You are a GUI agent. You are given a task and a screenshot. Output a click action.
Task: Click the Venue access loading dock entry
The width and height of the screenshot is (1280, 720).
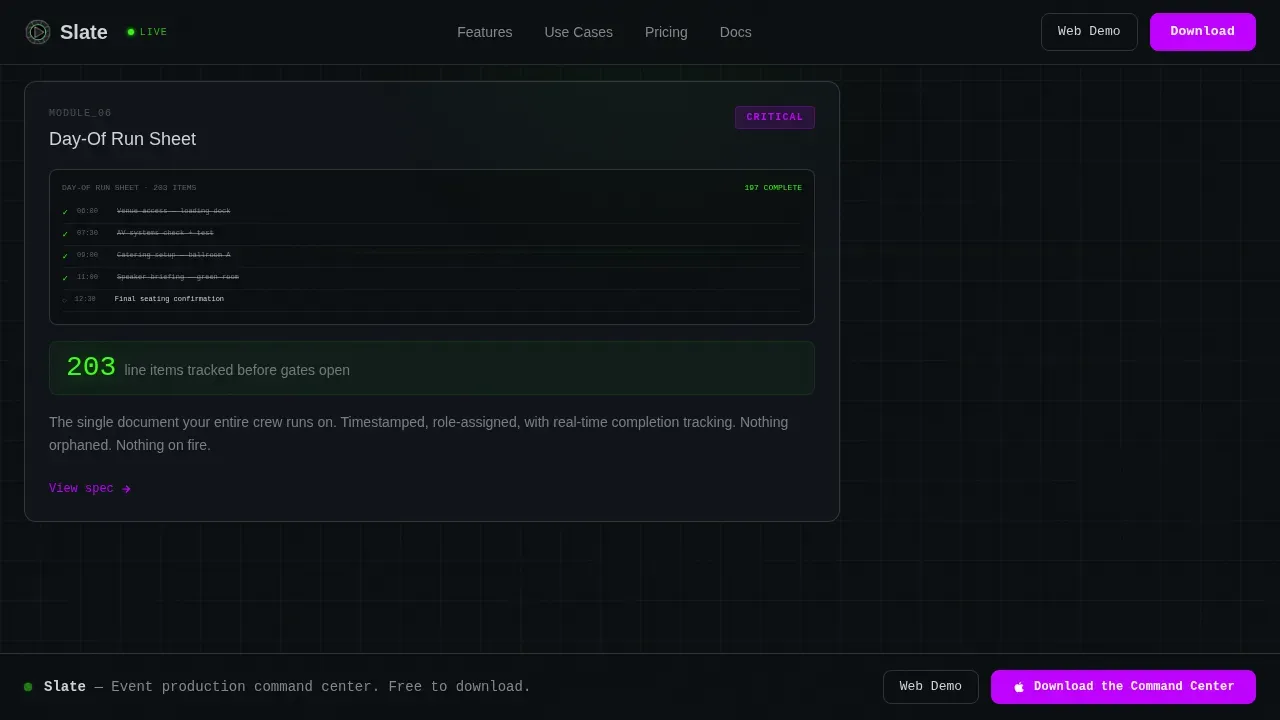(x=173, y=211)
